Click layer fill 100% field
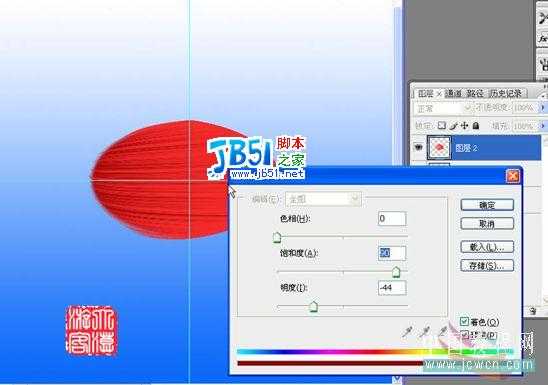The height and width of the screenshot is (385, 548). coord(525,125)
